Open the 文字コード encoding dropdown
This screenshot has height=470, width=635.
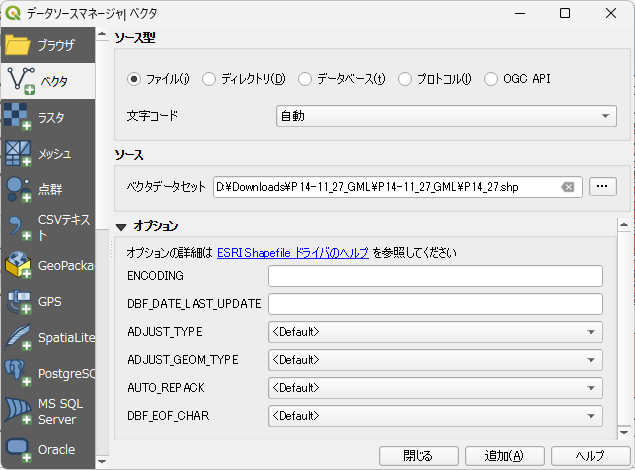click(446, 116)
